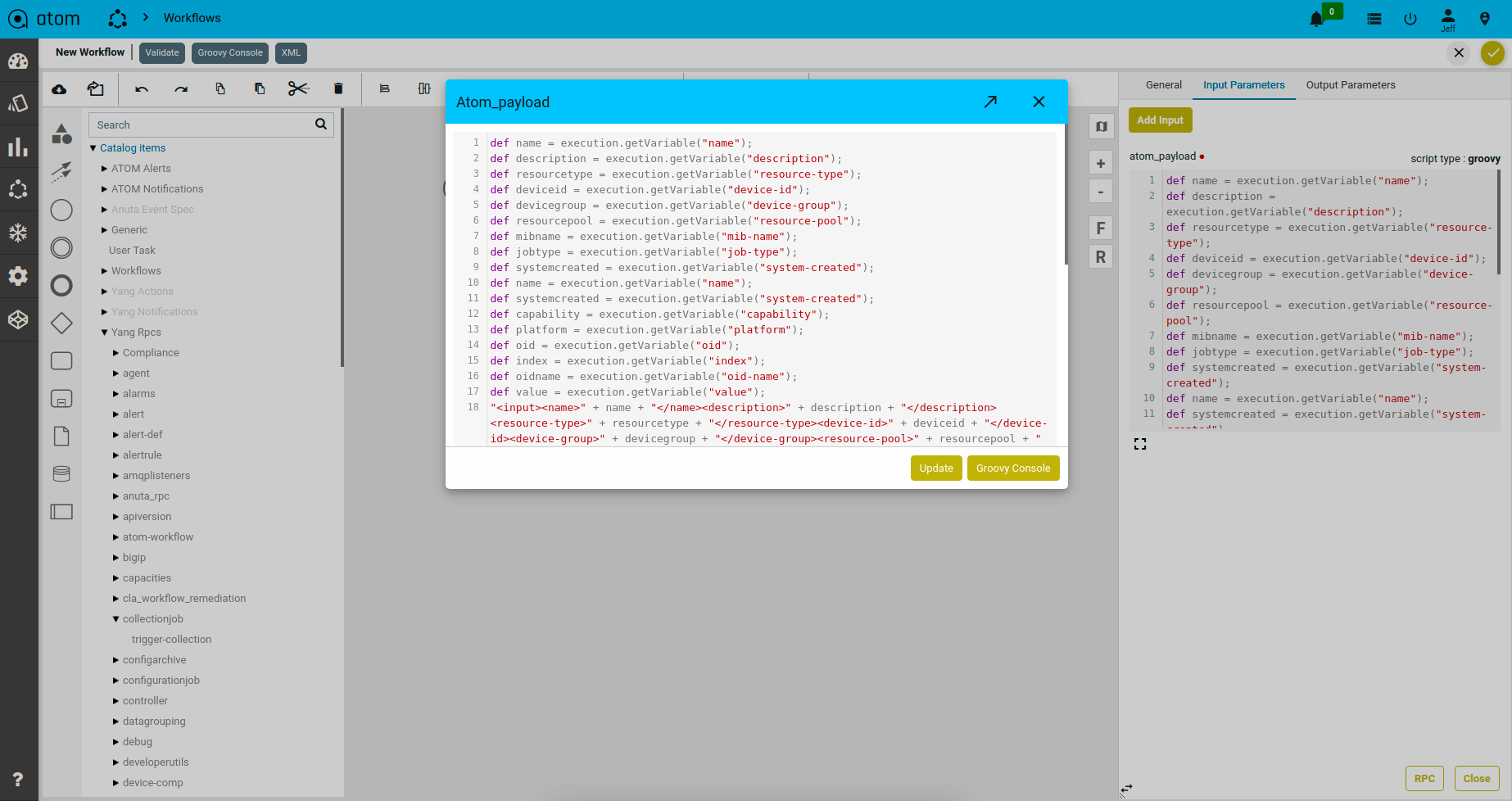Expand the Compliance node

click(116, 353)
